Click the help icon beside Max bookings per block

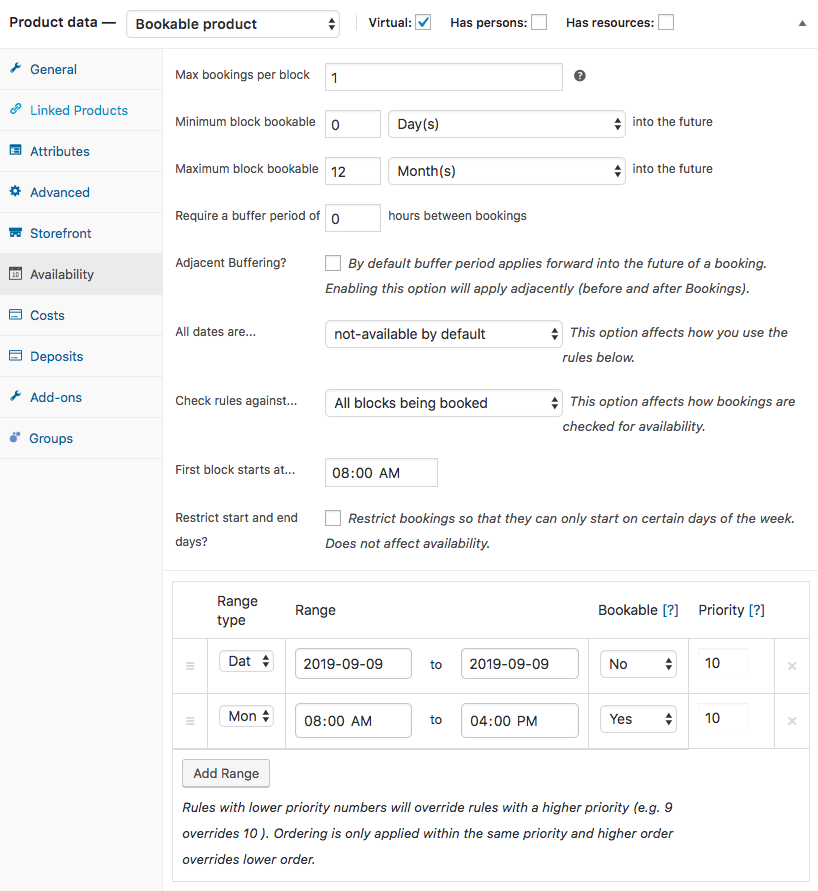(579, 76)
